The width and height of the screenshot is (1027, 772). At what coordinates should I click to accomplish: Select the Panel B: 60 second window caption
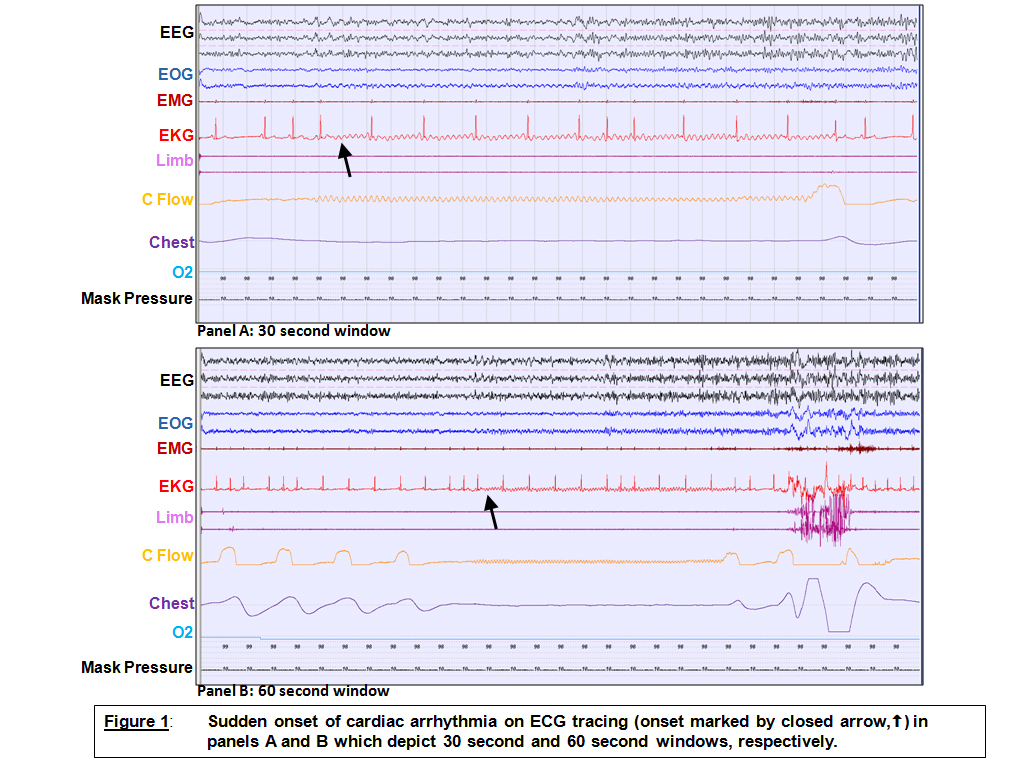pyautogui.click(x=294, y=691)
